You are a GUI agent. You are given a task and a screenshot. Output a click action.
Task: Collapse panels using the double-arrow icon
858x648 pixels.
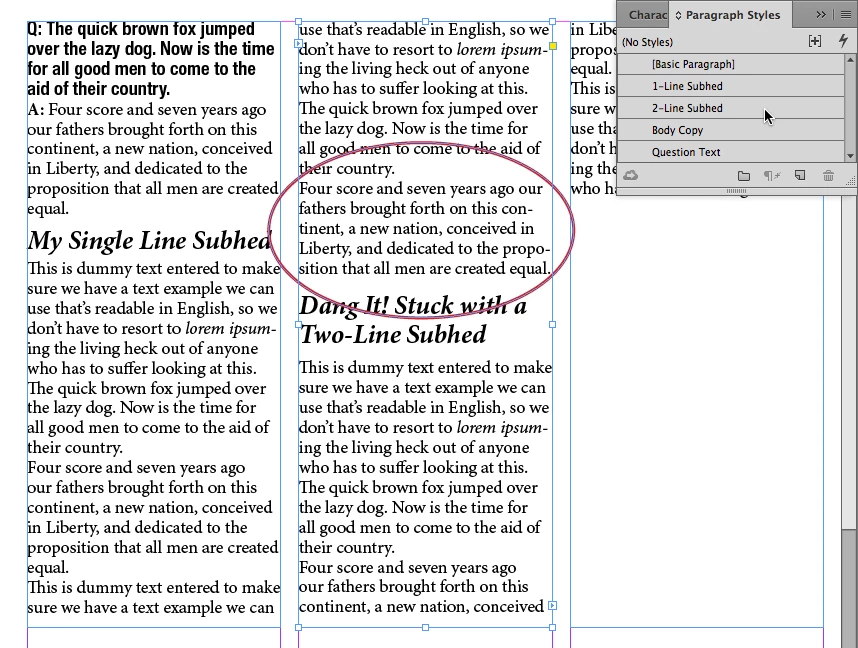pyautogui.click(x=821, y=15)
